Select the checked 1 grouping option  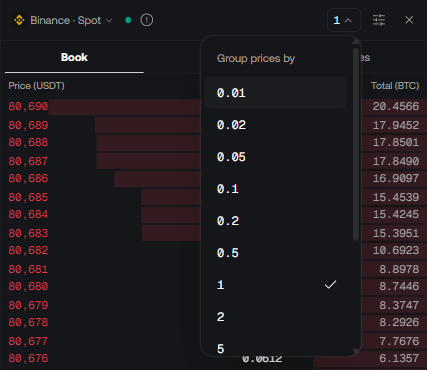[276, 285]
